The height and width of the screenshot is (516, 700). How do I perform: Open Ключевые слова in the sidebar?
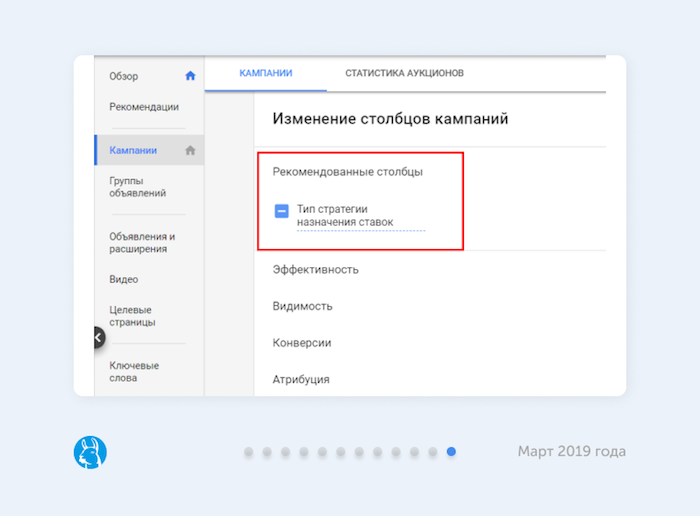pyautogui.click(x=134, y=372)
